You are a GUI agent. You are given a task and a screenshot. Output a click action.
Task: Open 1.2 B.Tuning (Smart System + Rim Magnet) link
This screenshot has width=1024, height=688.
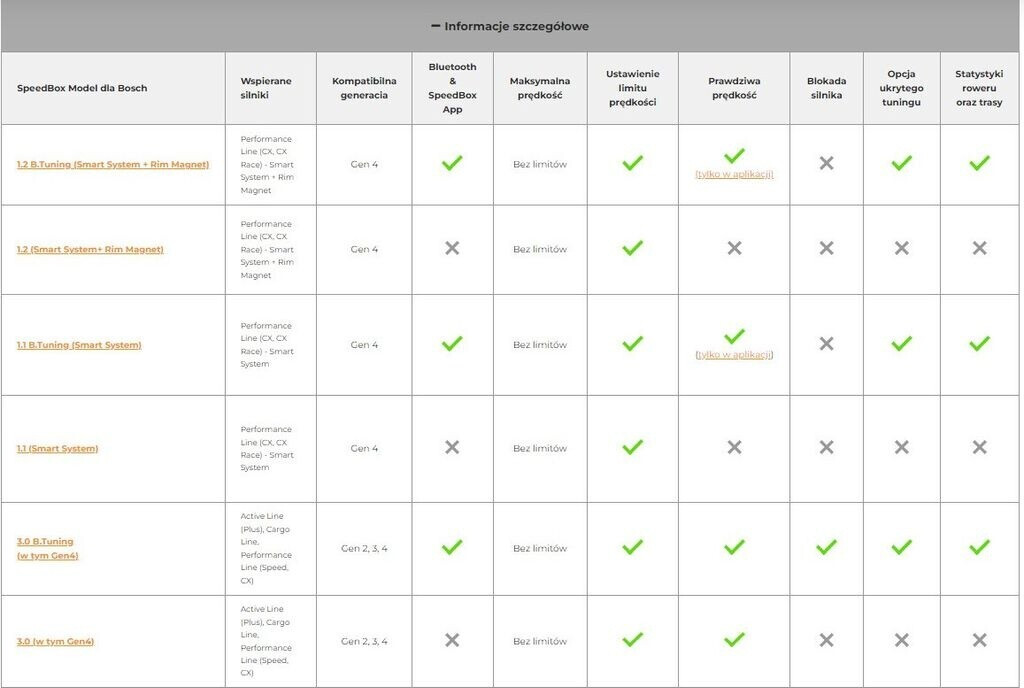(x=113, y=164)
